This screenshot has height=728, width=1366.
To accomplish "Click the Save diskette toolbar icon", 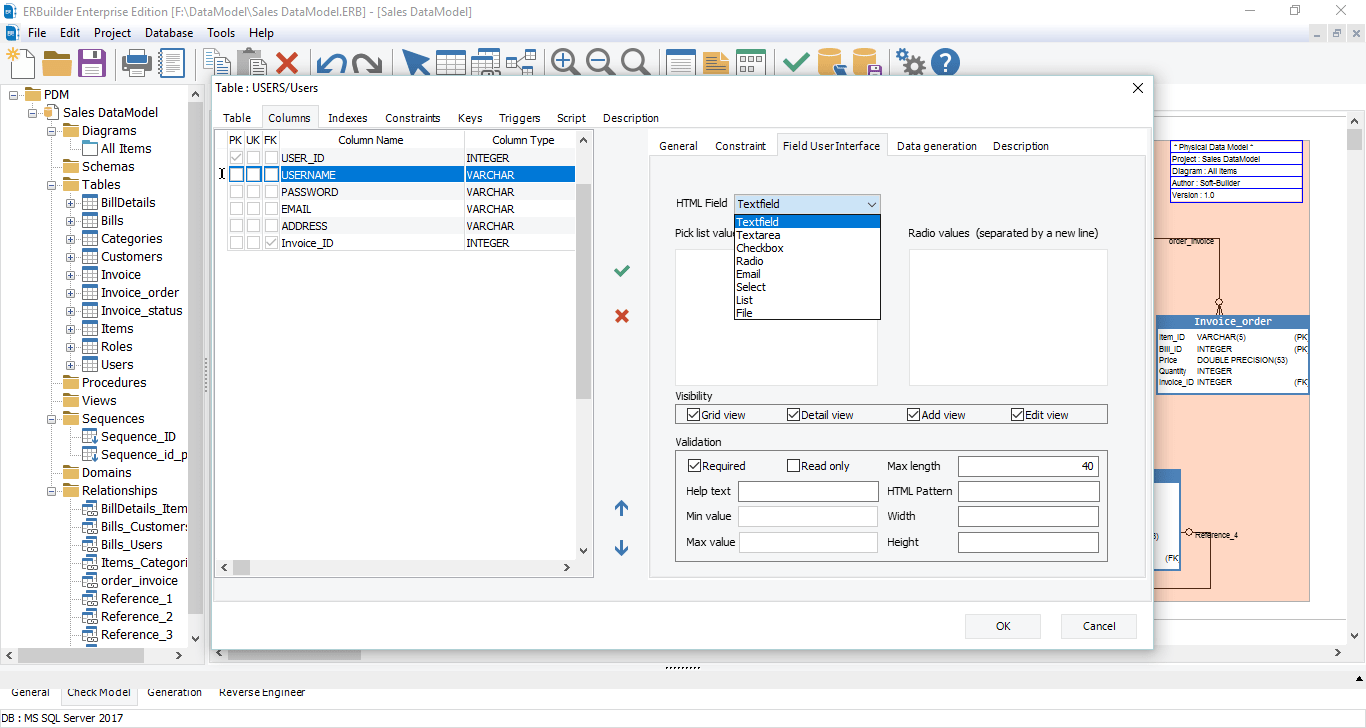I will [x=92, y=63].
